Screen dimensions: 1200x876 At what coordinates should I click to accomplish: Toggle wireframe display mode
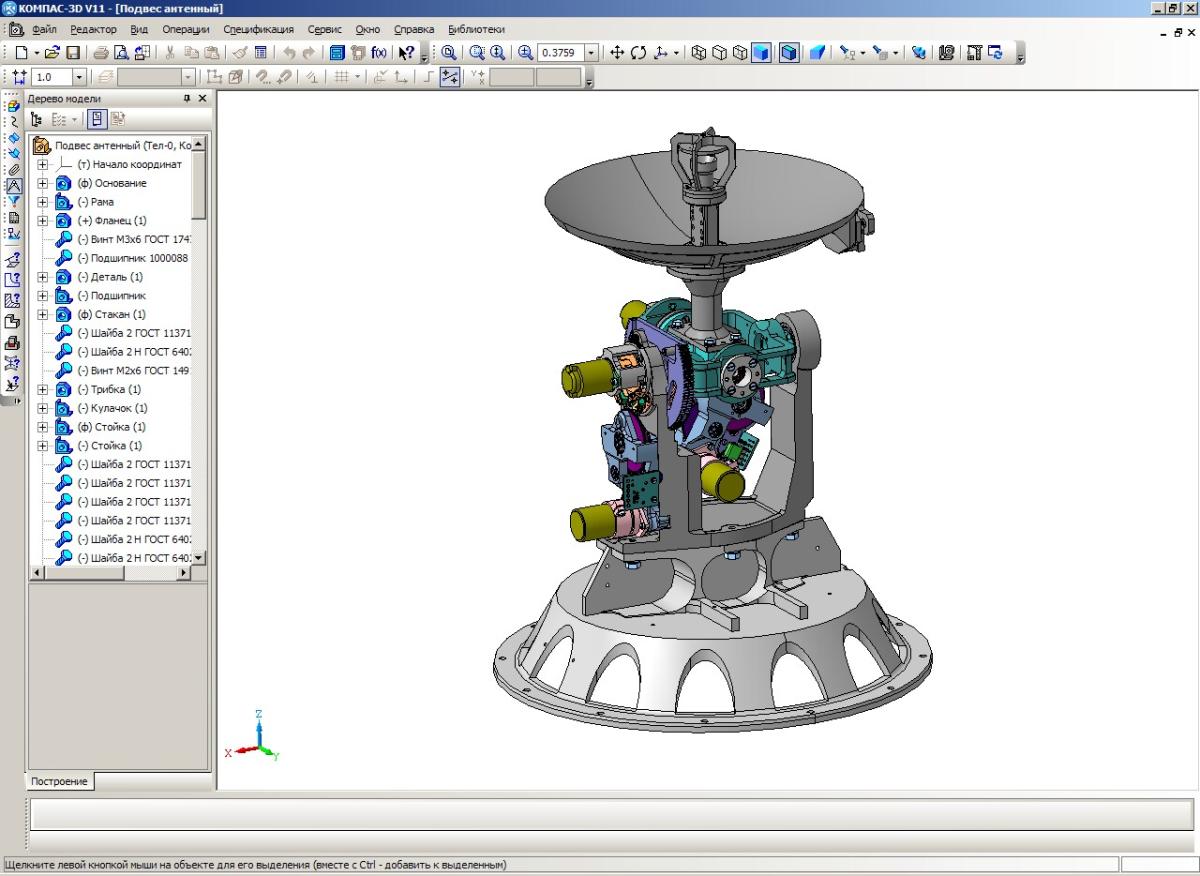click(699, 53)
